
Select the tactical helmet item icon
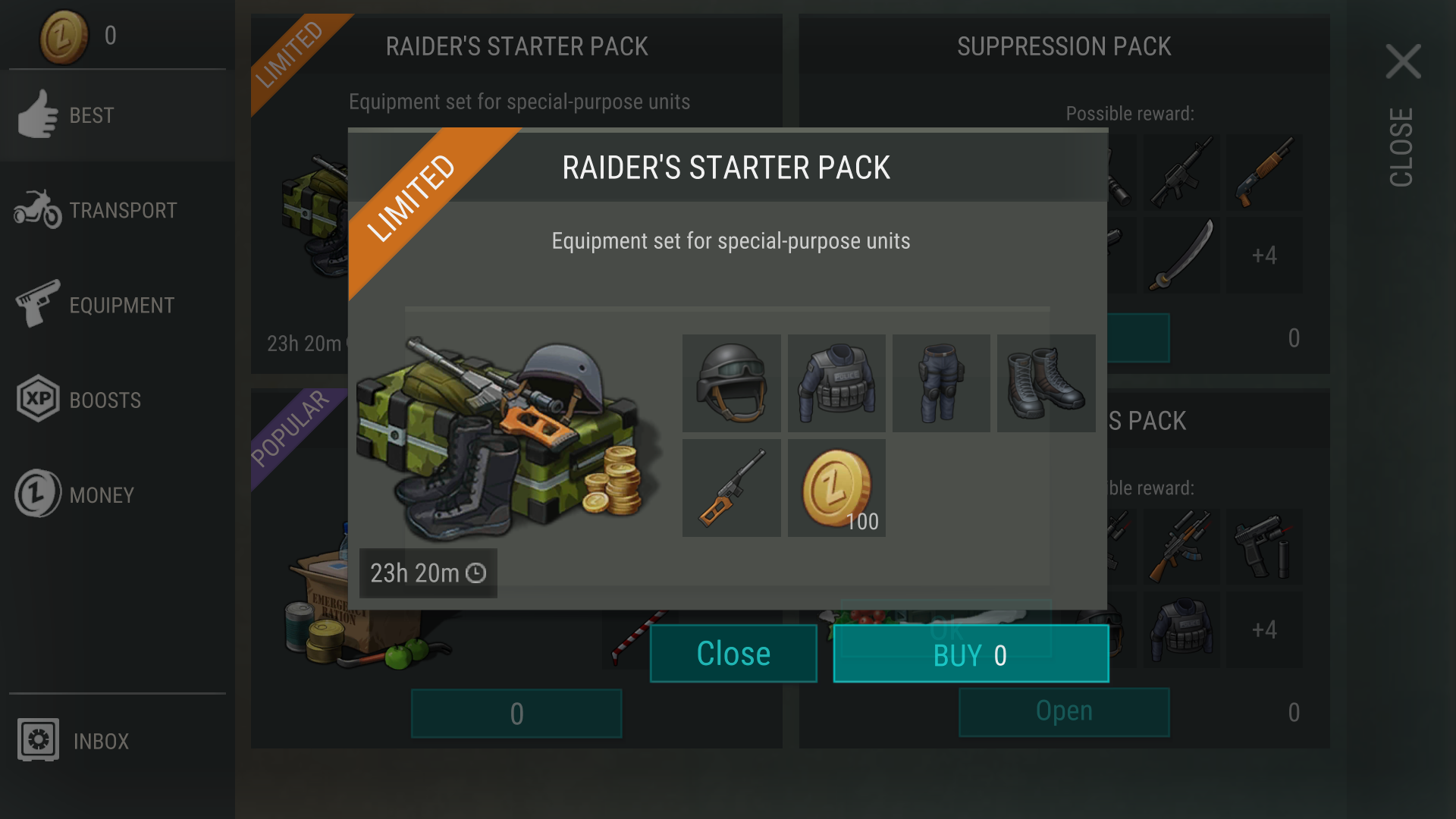pyautogui.click(x=731, y=383)
